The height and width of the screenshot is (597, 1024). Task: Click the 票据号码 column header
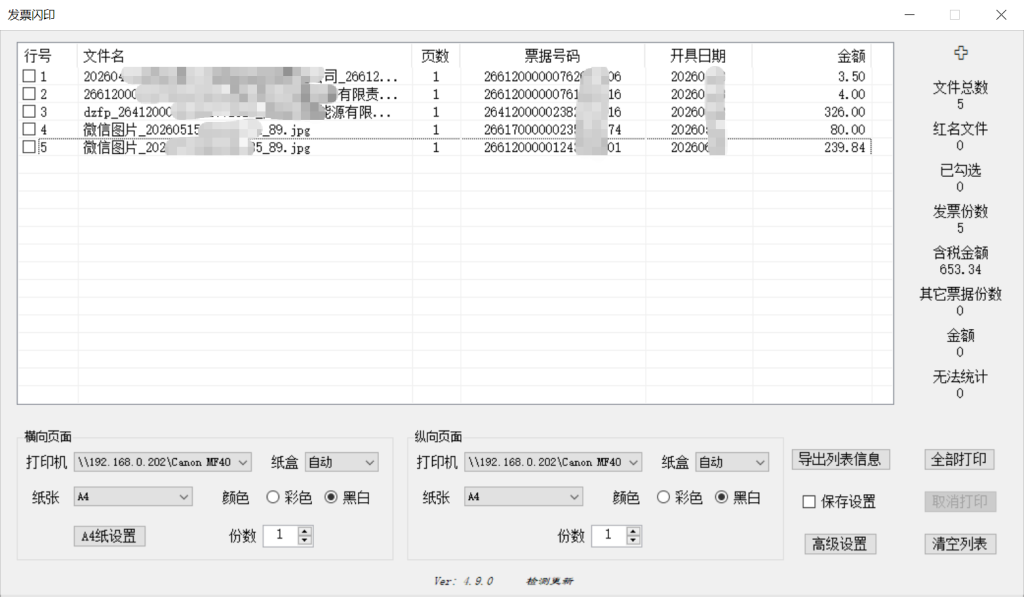pos(552,56)
